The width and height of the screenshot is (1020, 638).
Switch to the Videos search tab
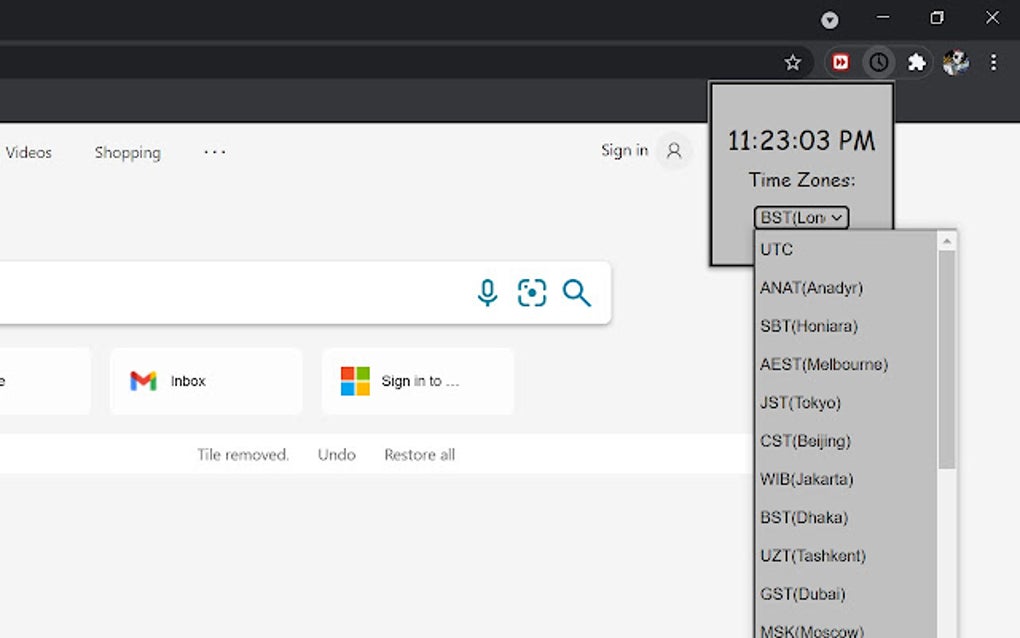click(29, 152)
